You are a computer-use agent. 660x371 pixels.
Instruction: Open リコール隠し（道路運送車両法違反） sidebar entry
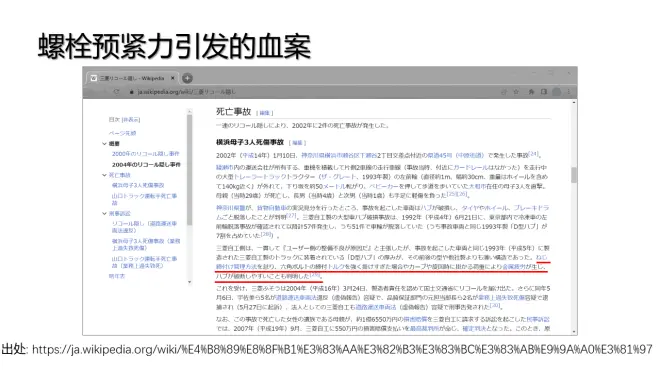click(144, 227)
